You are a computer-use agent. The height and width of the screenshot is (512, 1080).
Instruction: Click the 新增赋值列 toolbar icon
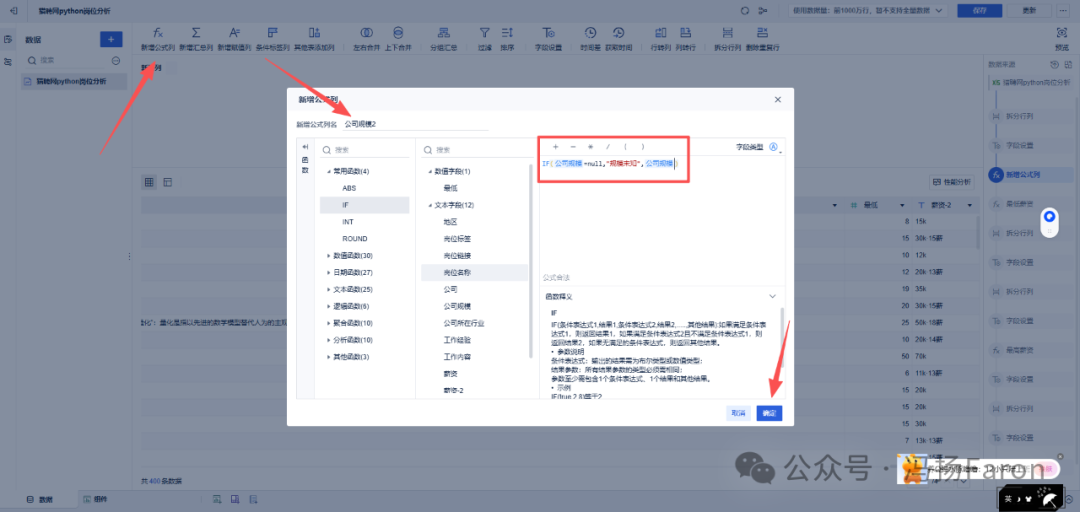coord(234,32)
